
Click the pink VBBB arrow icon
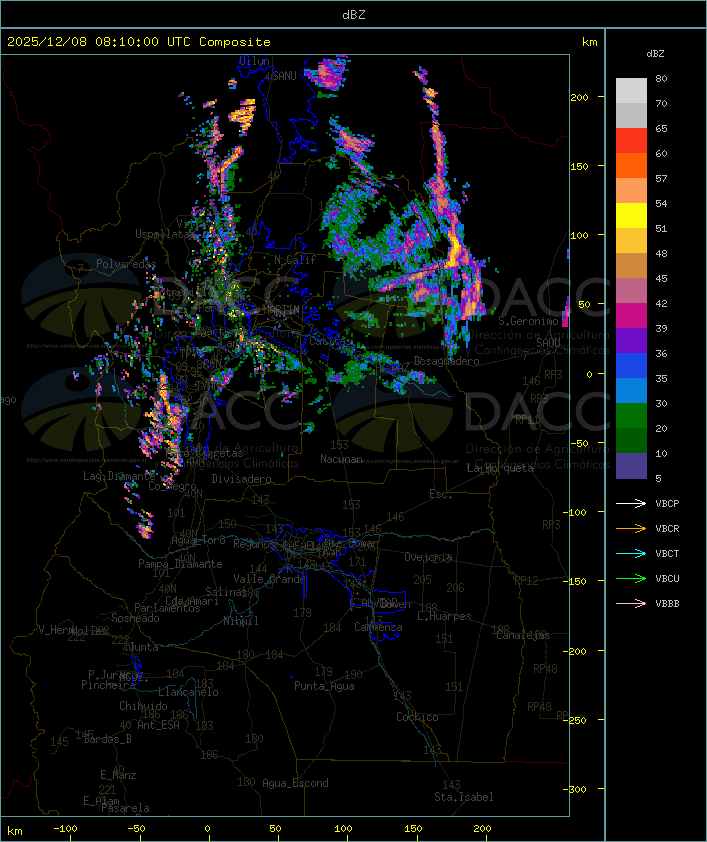point(631,604)
